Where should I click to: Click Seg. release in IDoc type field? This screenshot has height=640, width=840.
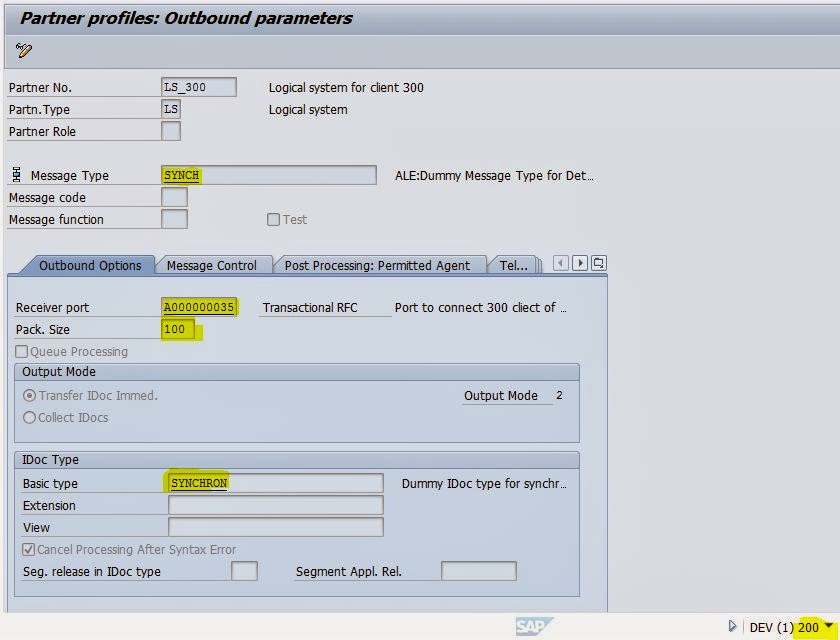click(x=244, y=571)
